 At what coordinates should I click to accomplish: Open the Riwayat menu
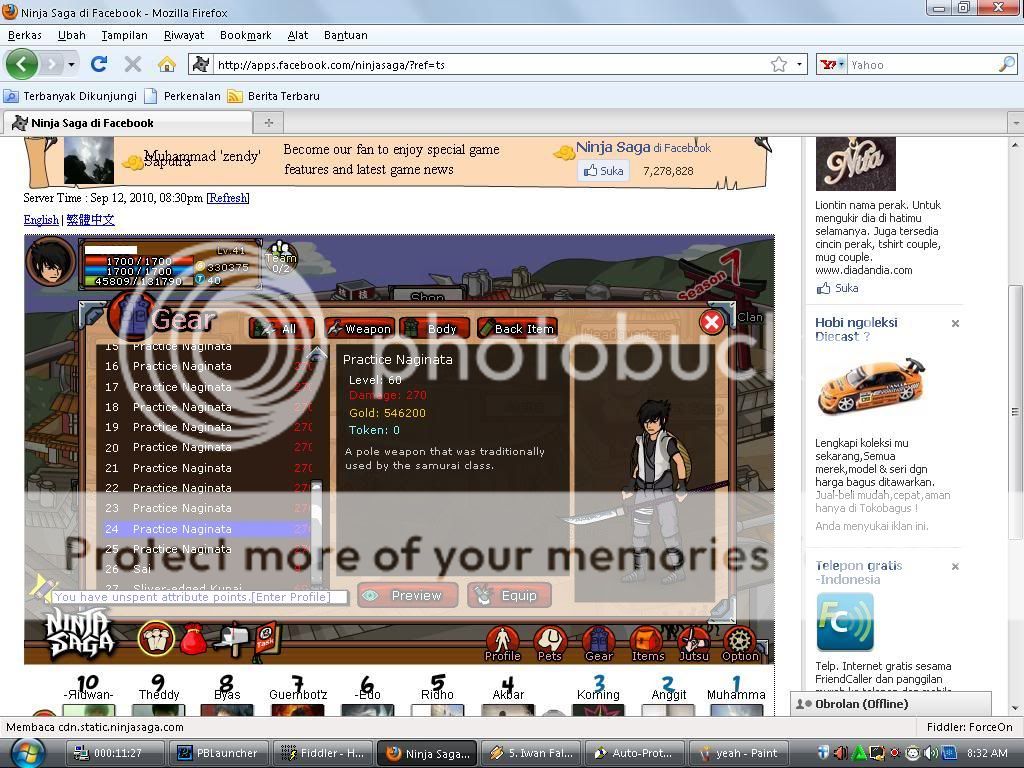pos(184,35)
